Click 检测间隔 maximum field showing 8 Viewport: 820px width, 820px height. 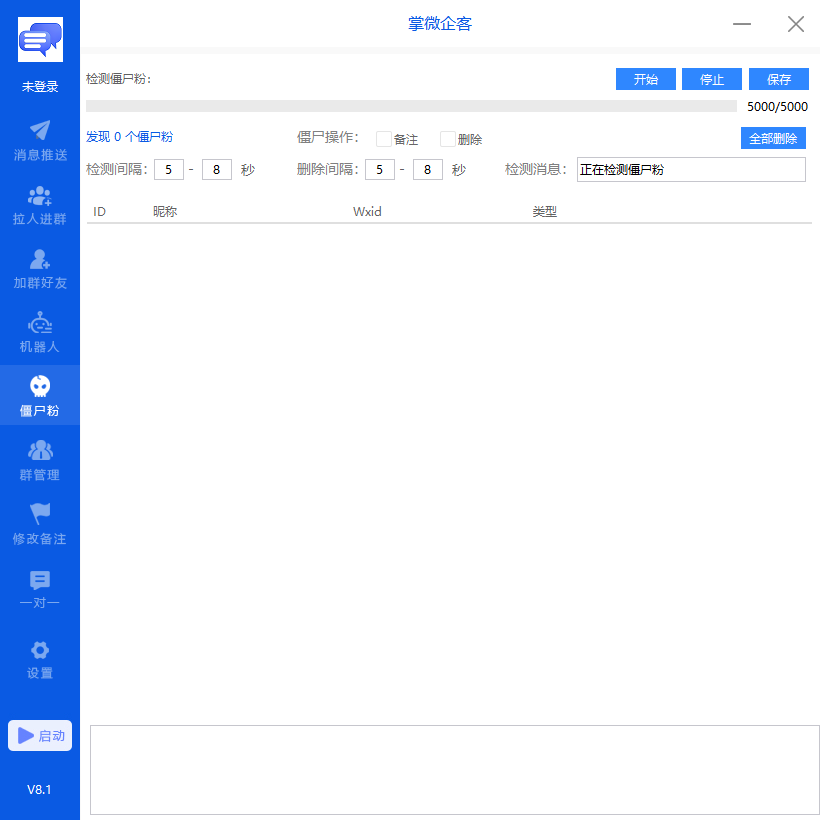pyautogui.click(x=217, y=169)
